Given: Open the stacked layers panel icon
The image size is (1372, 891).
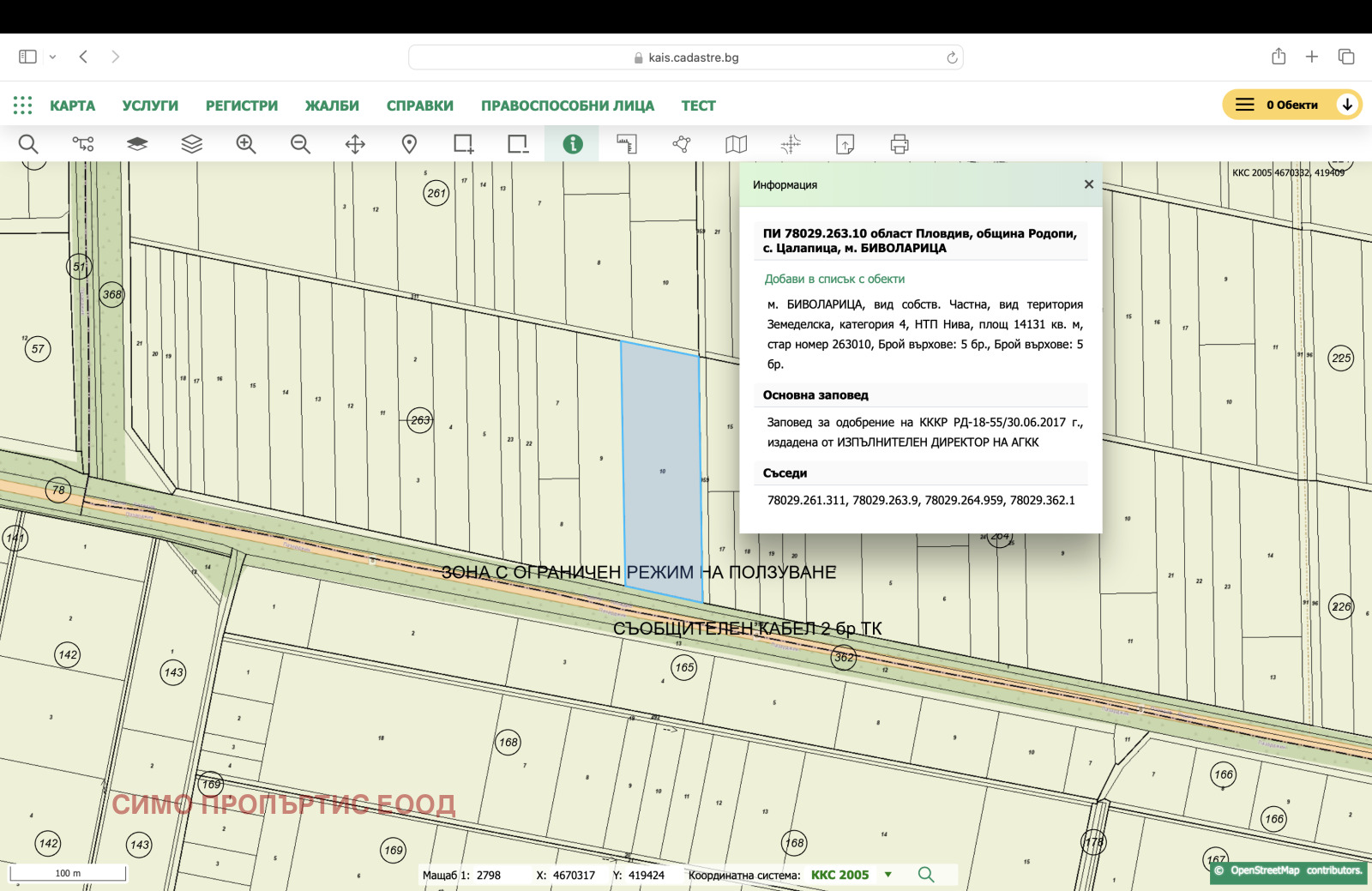Looking at the screenshot, I should coord(191,144).
